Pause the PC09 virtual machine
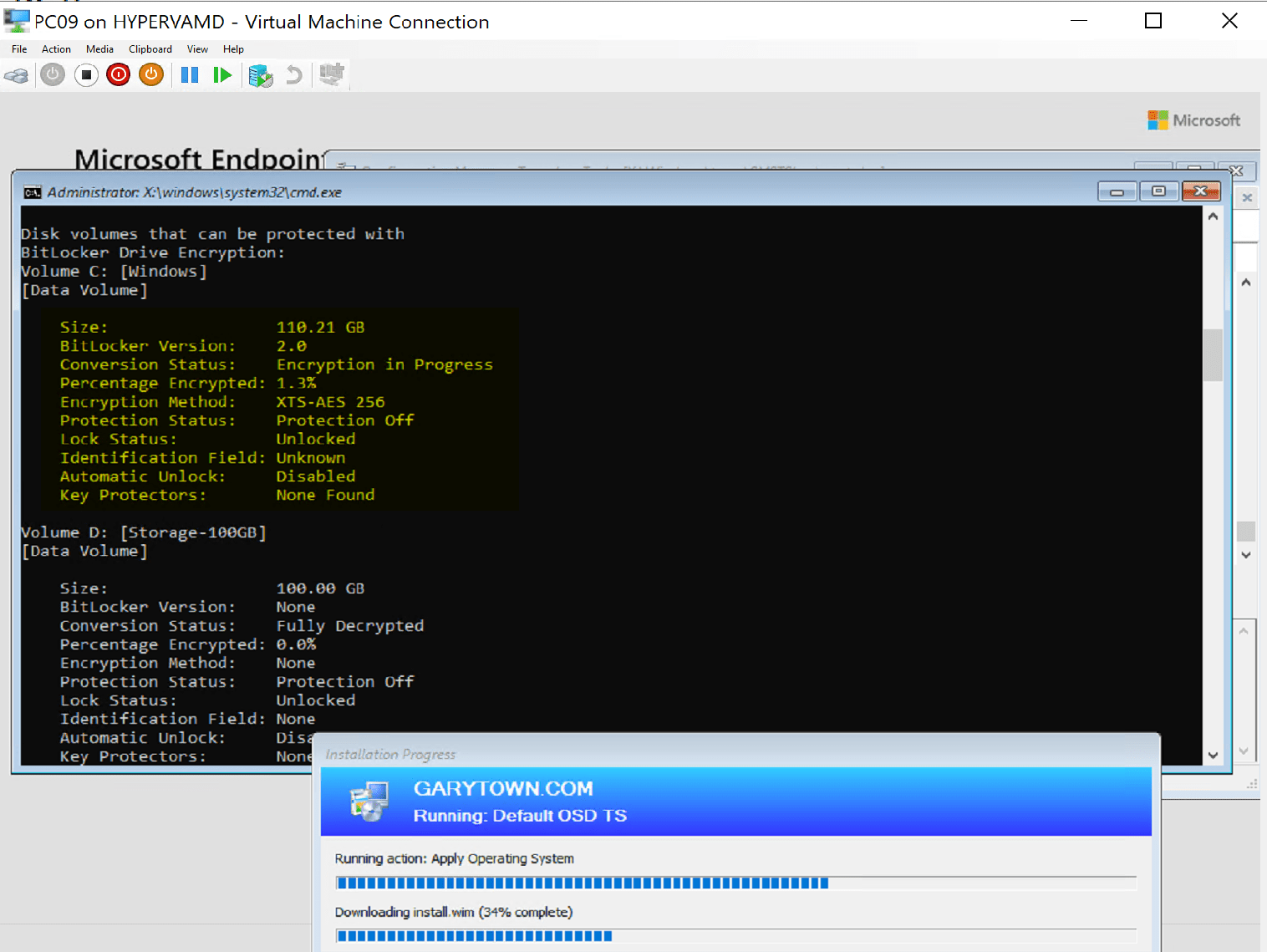 click(190, 75)
